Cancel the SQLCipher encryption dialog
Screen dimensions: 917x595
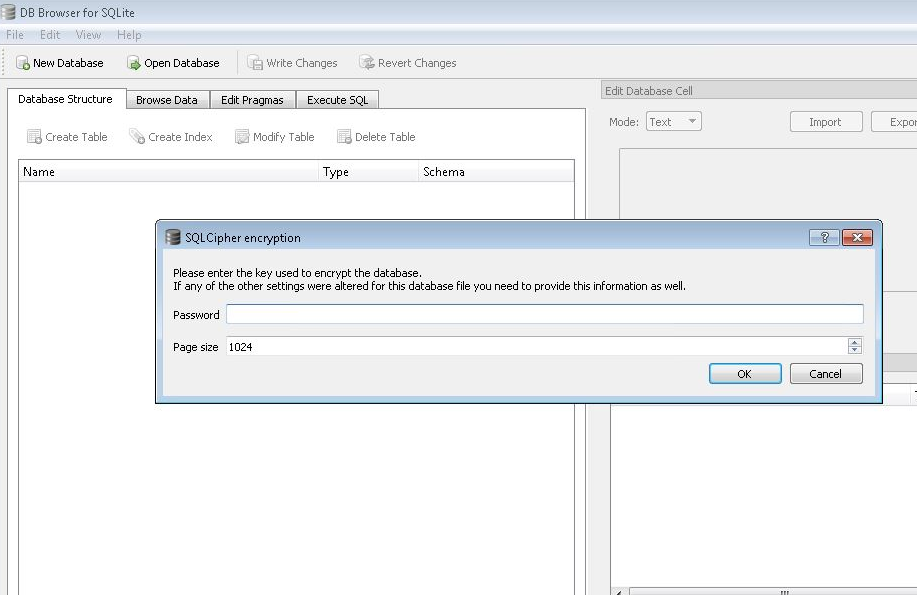coord(826,374)
